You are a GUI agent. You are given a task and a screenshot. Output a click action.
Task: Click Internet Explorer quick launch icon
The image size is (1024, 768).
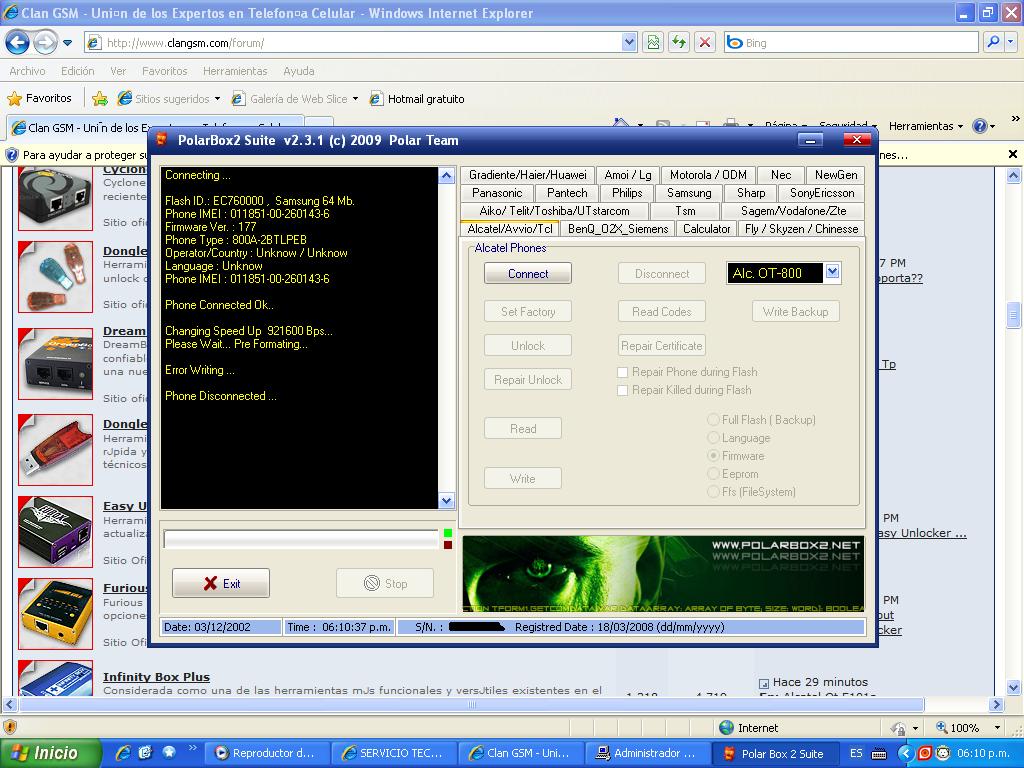tap(122, 753)
